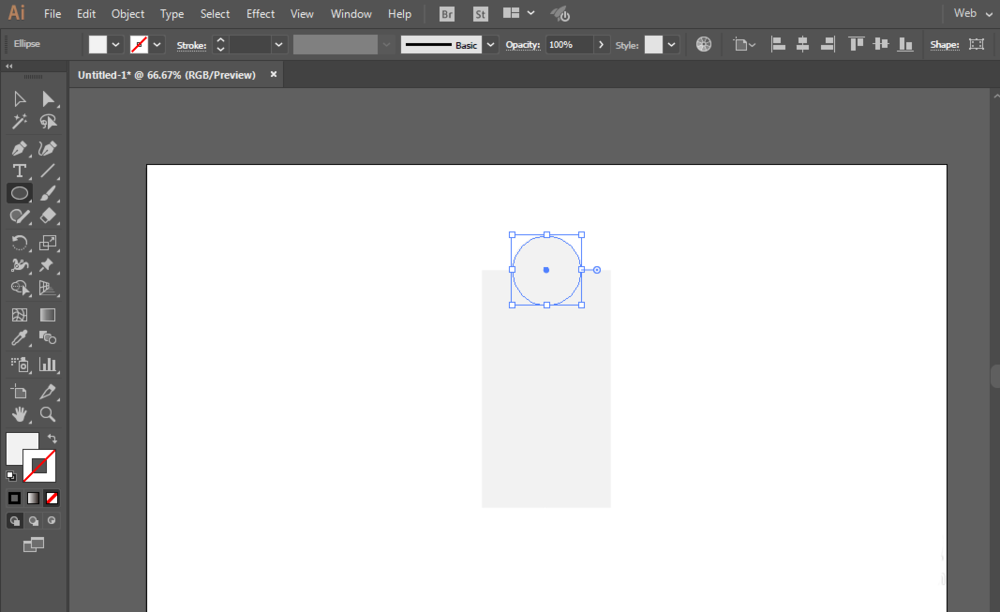Click the Style swatch in control bar

tap(653, 45)
